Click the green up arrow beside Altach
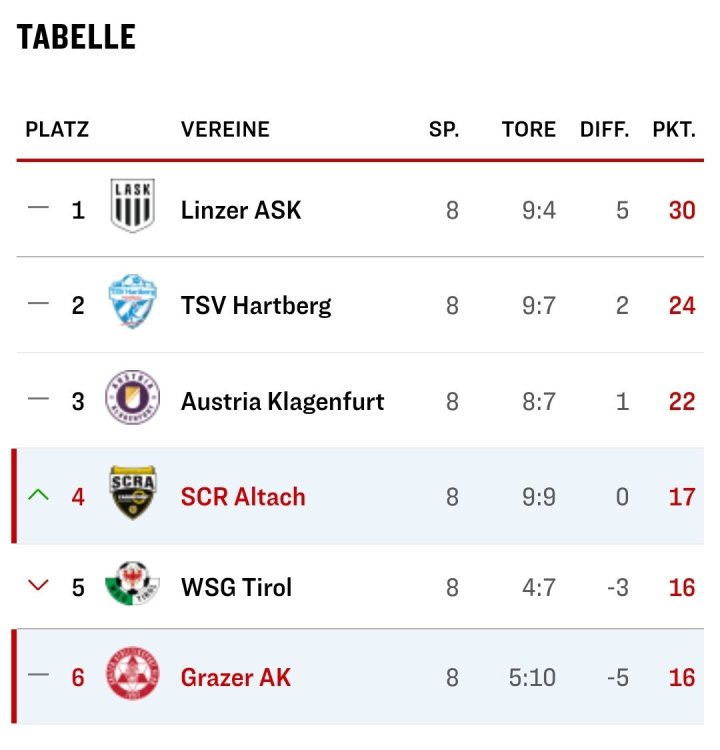Screen dimensions: 720x750 coord(38,494)
